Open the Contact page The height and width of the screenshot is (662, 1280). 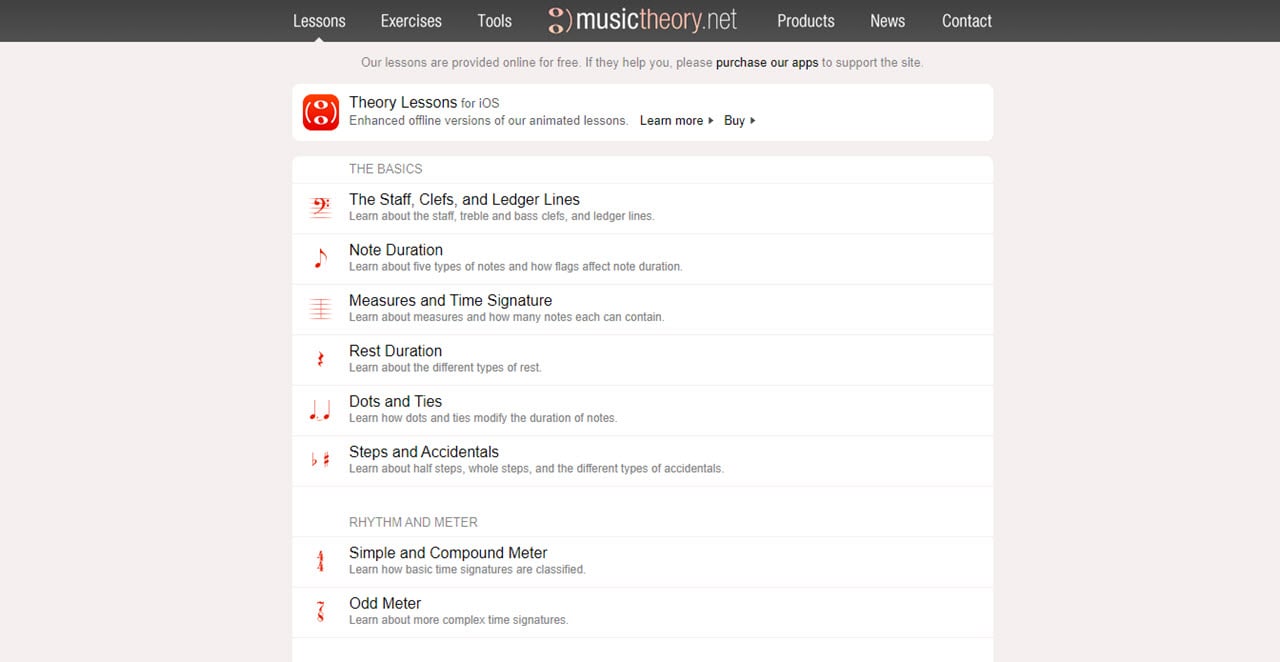pos(967,21)
